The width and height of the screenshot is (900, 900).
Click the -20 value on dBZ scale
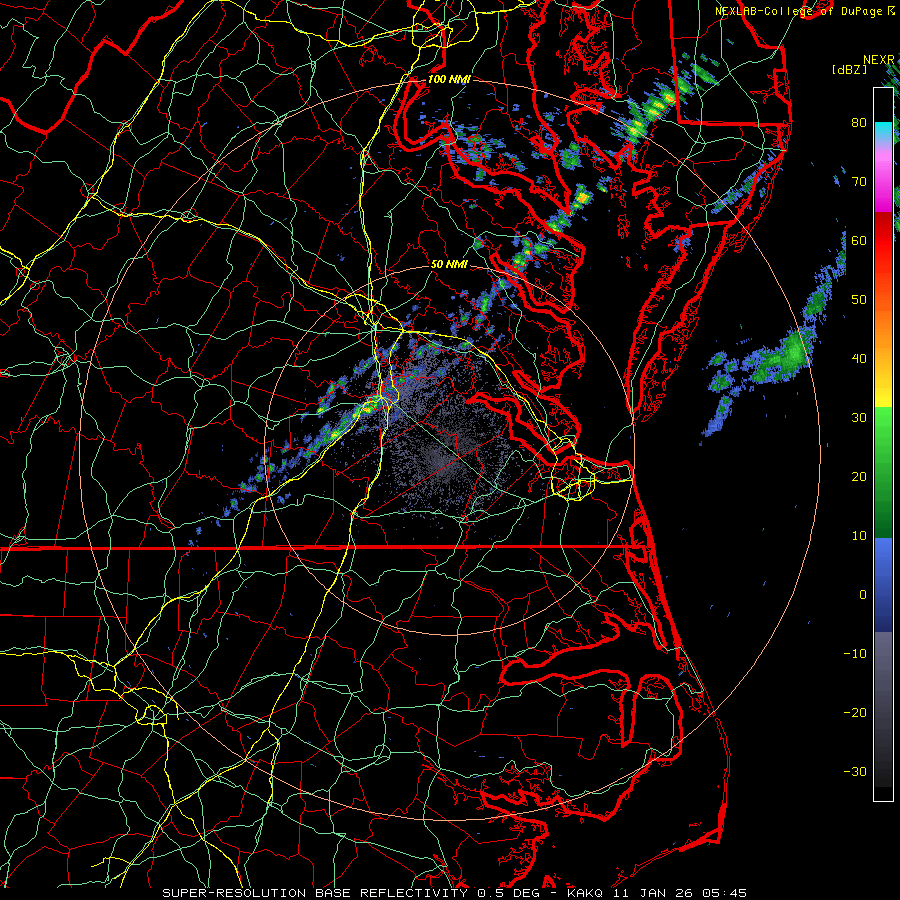(x=855, y=713)
